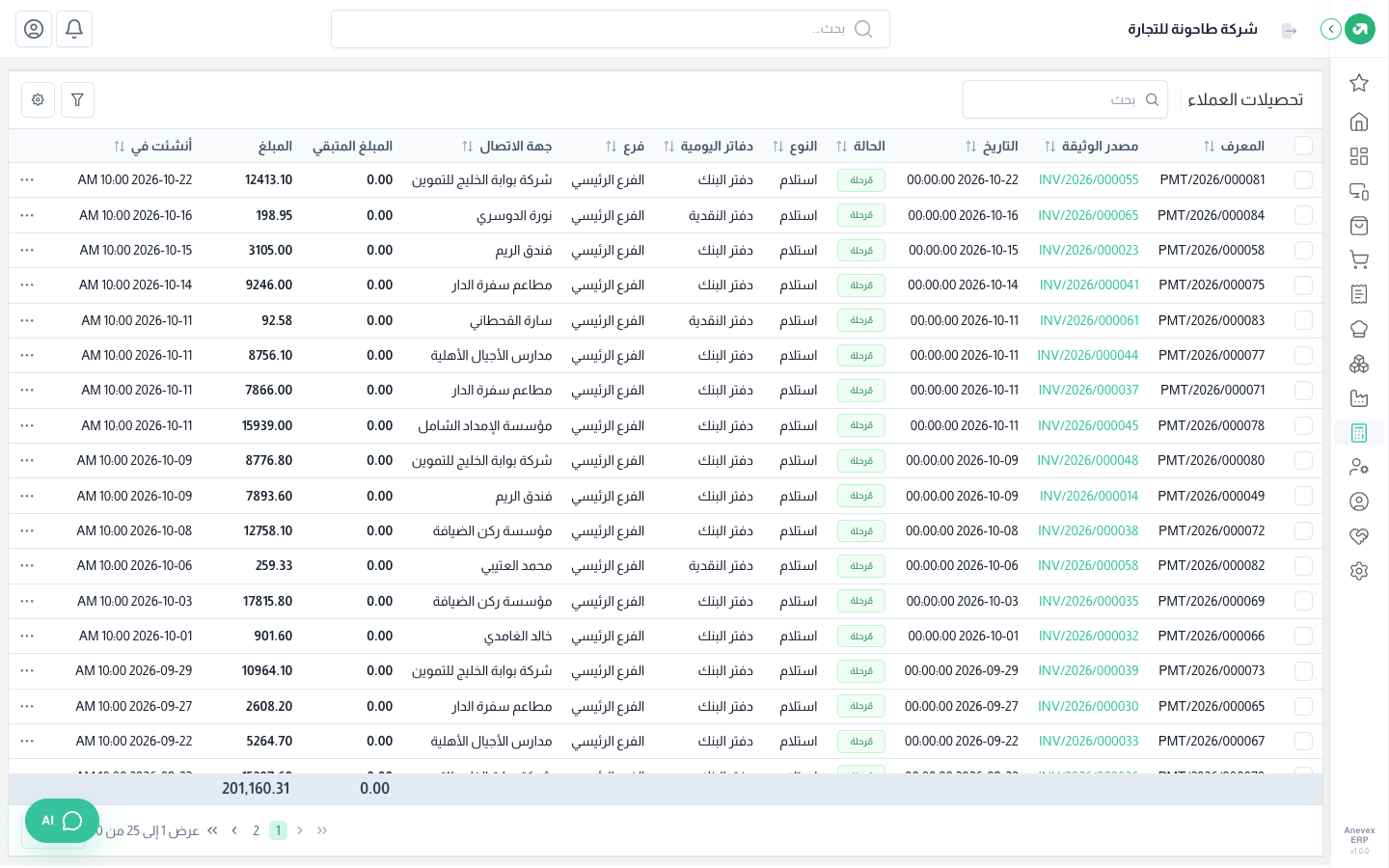Open the filter funnel icon
Image resolution: width=1389 pixels, height=868 pixels.
tap(77, 99)
